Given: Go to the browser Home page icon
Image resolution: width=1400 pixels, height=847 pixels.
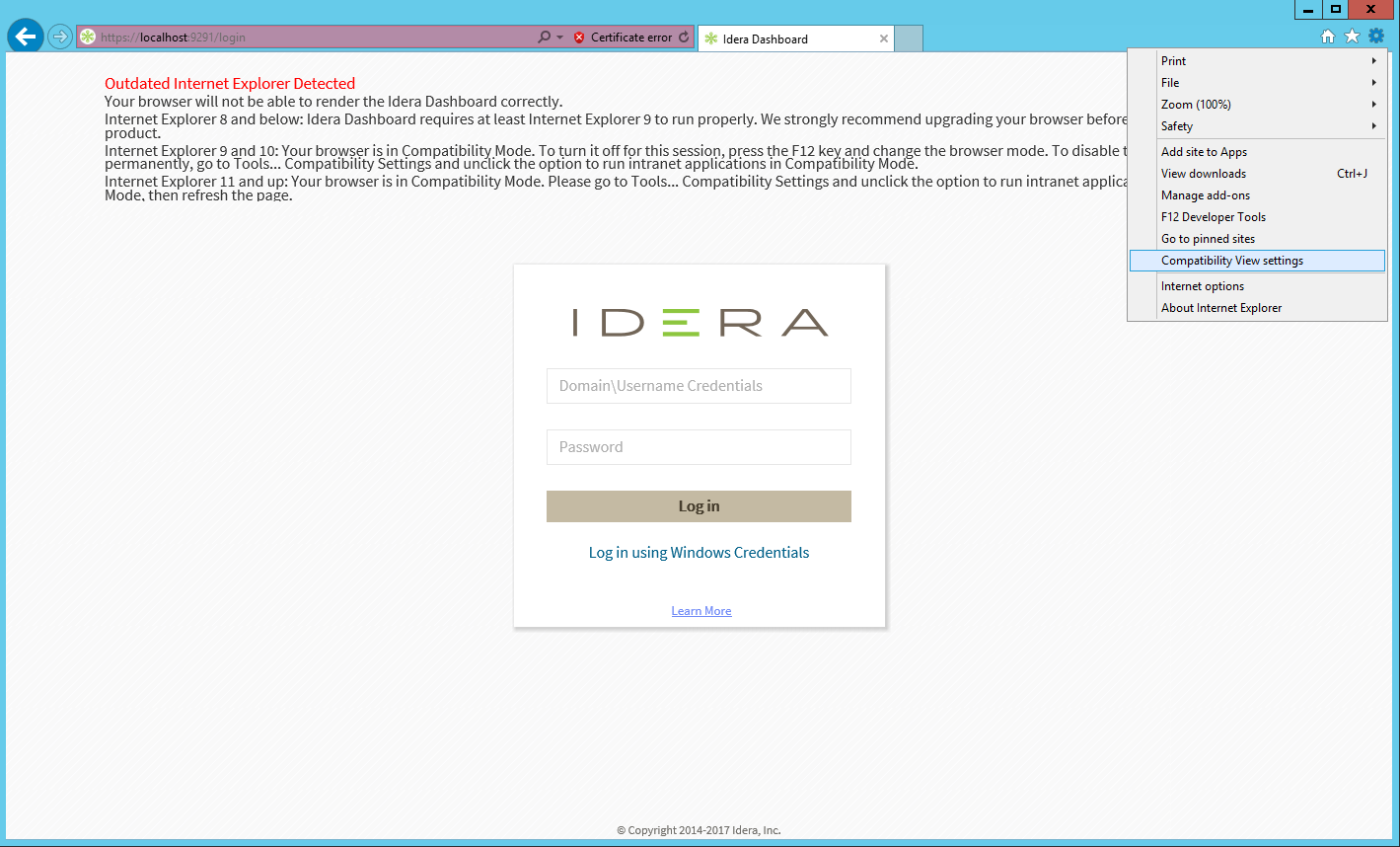Looking at the screenshot, I should tap(1328, 37).
